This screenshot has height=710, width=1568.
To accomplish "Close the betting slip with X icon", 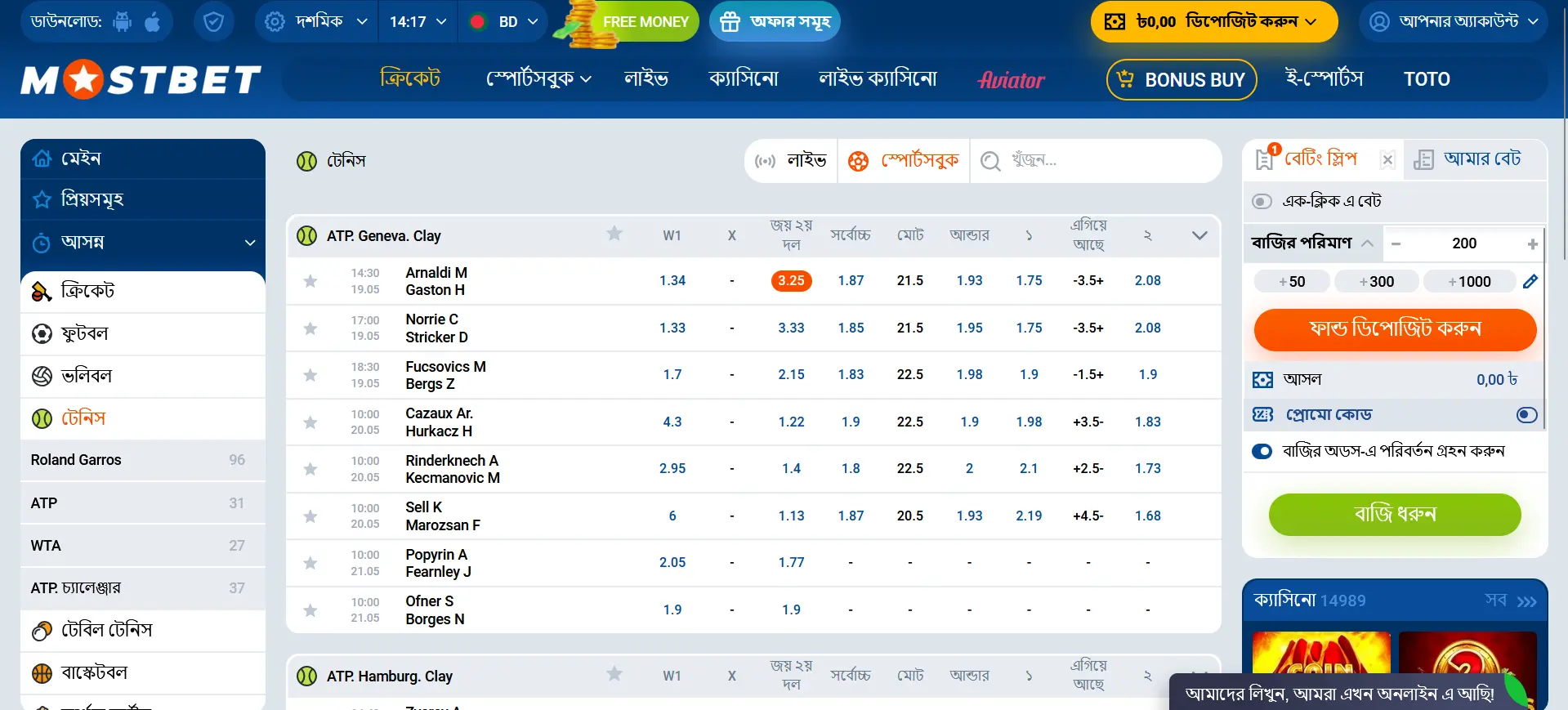I will click(x=1387, y=160).
